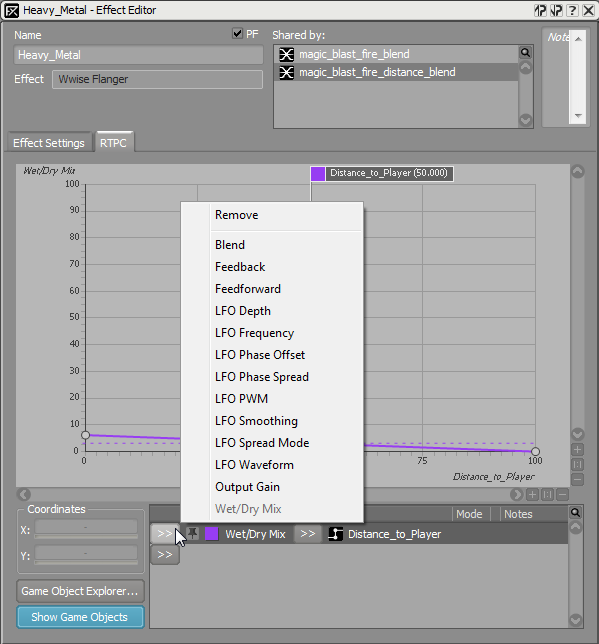Click the Distance_to_Player (50.000) cursor label
Viewport: 599px width, 644px height.
coord(389,173)
